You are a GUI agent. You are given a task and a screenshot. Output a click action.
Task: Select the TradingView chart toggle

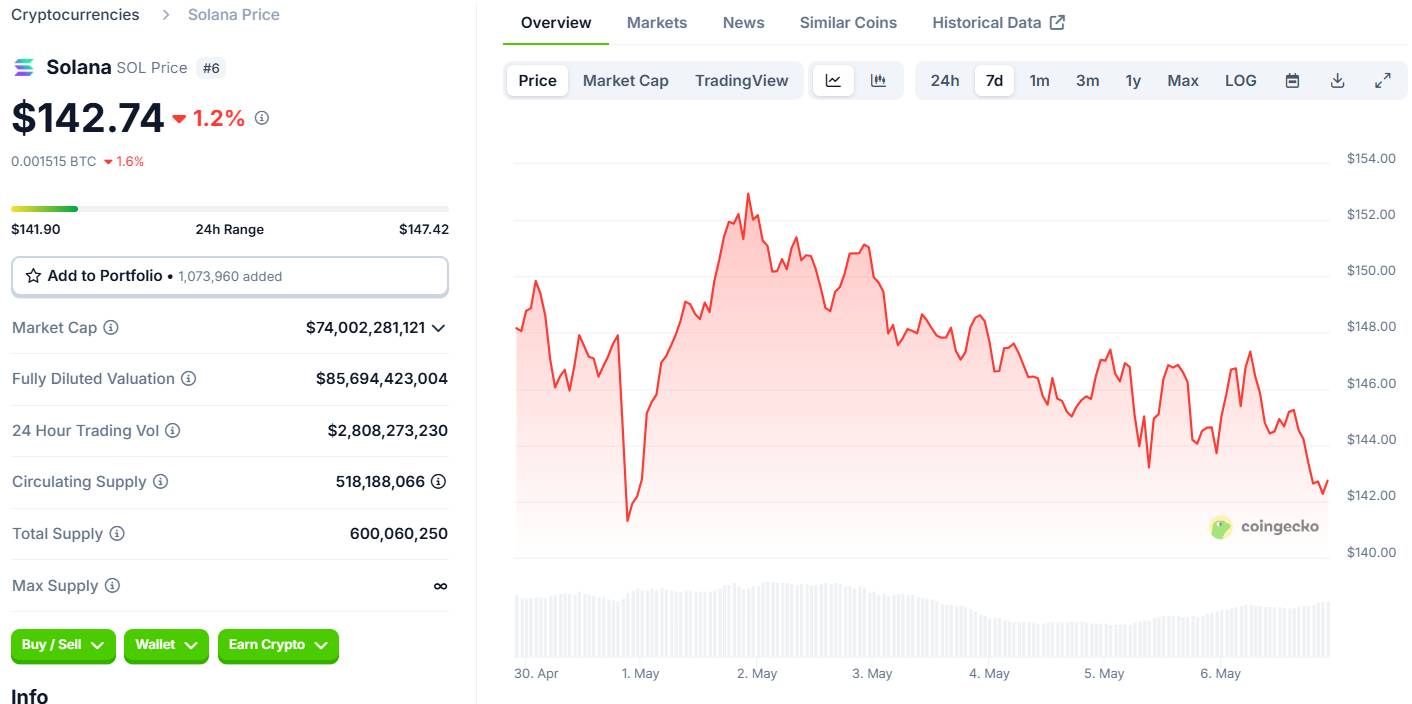point(741,81)
